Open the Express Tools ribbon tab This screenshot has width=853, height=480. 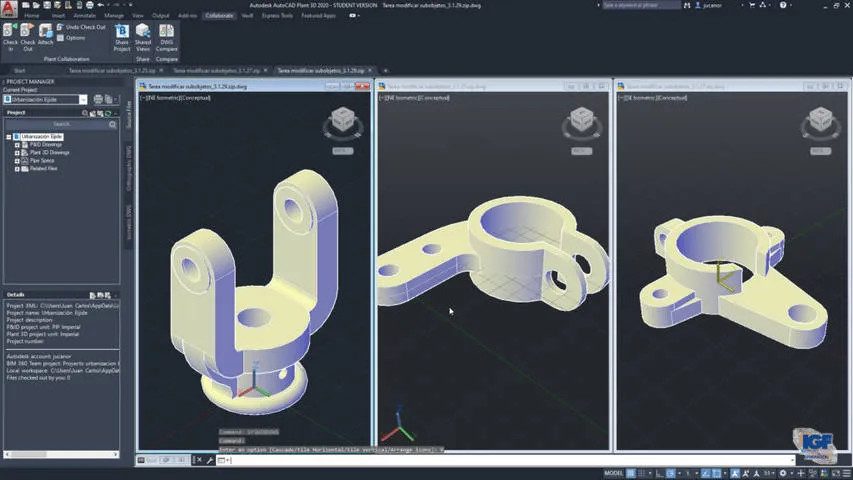[277, 16]
